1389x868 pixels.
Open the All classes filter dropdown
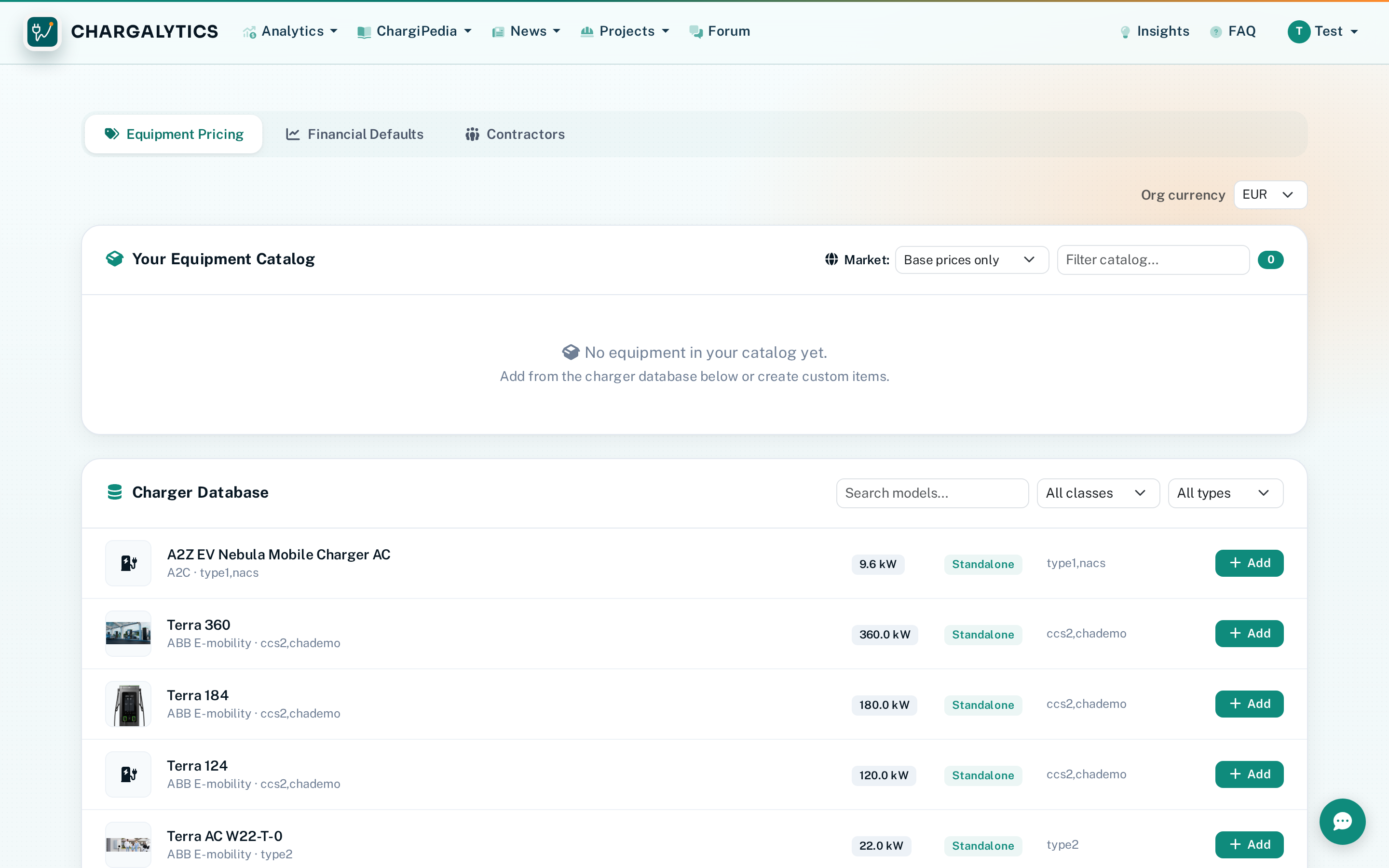point(1098,493)
